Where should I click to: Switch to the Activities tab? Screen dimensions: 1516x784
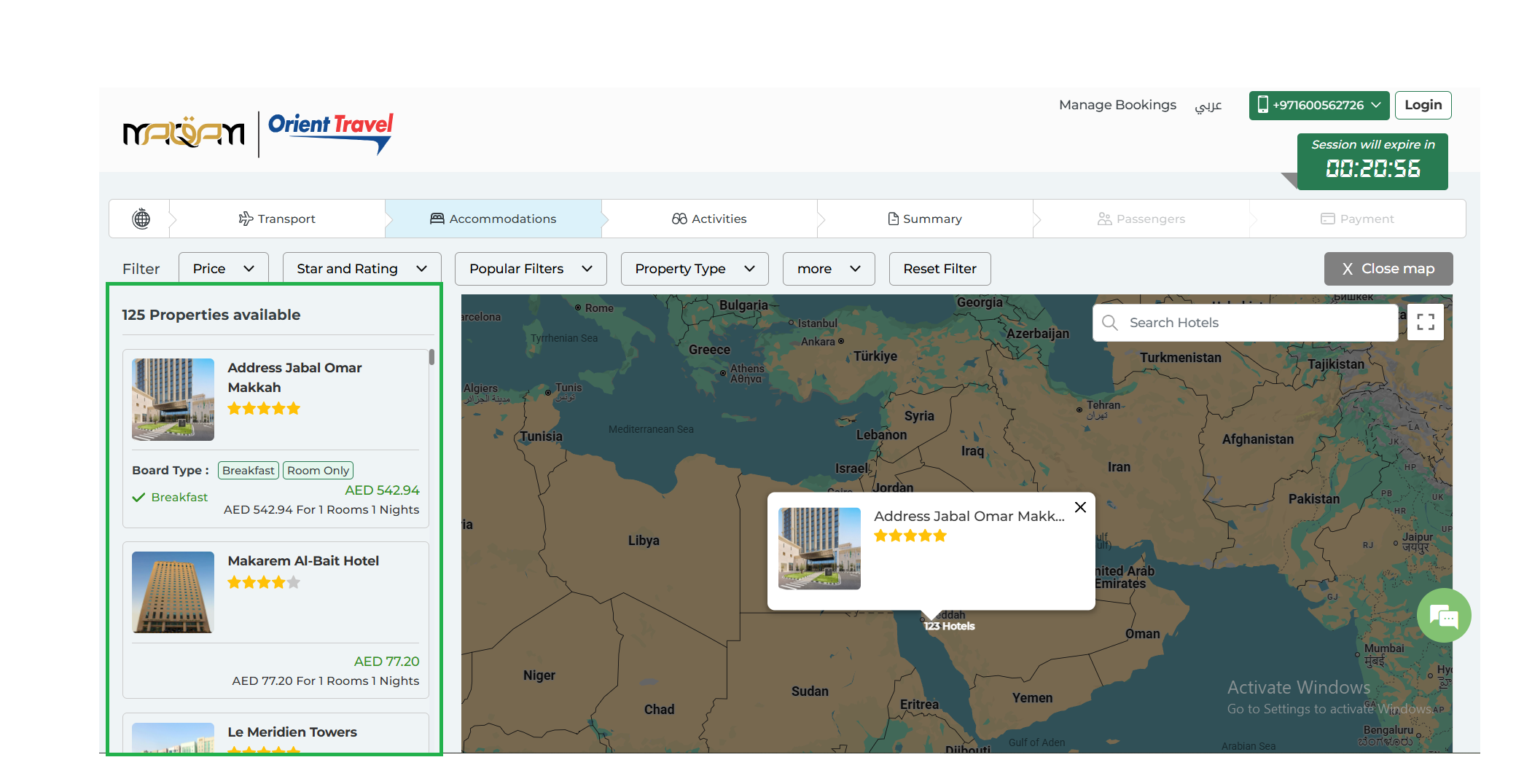709,219
